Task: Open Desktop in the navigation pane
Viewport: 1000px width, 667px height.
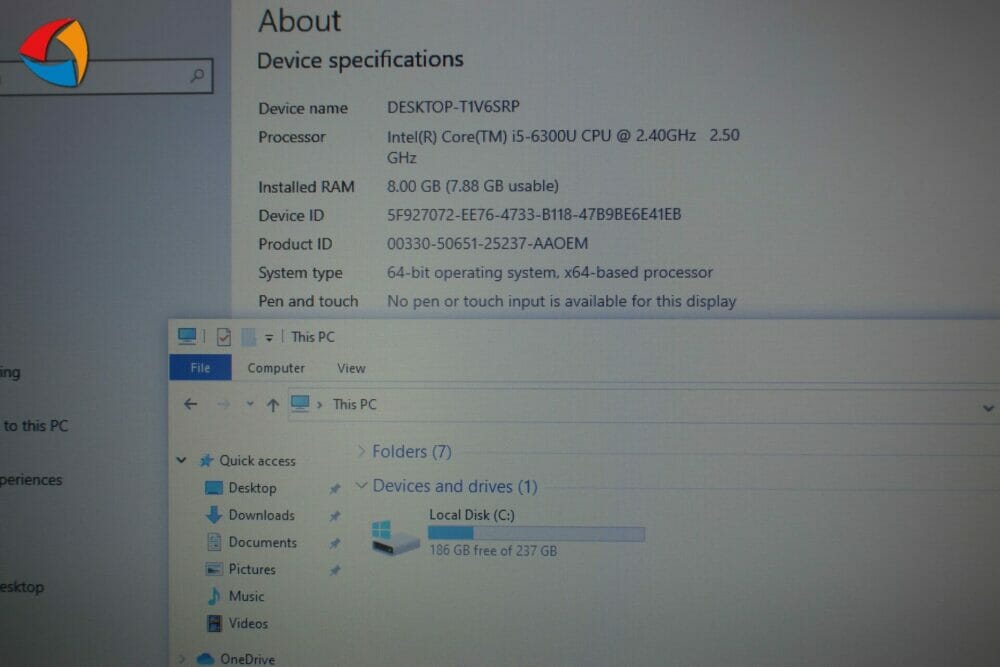Action: tap(253, 488)
